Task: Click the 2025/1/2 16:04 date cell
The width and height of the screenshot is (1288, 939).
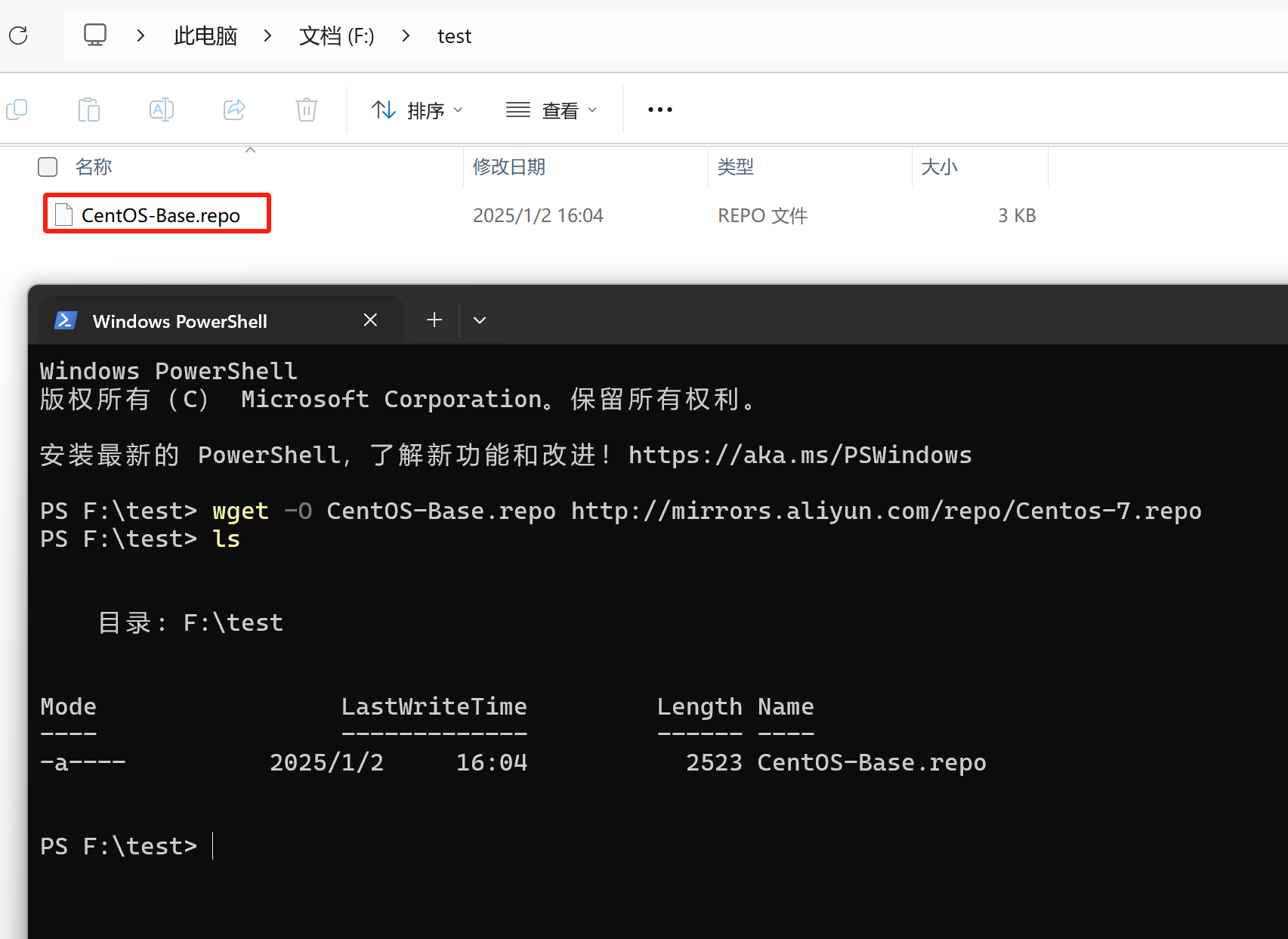Action: pos(539,216)
